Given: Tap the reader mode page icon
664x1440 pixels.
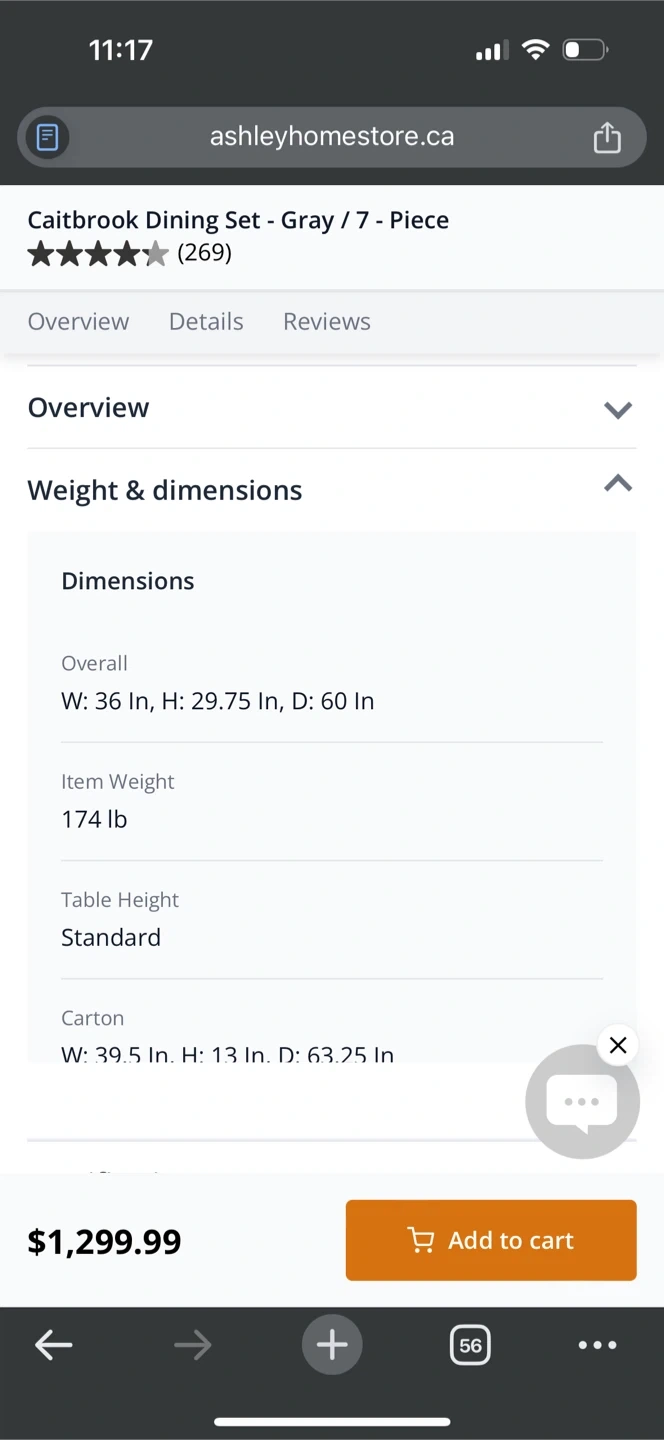Looking at the screenshot, I should 47,137.
